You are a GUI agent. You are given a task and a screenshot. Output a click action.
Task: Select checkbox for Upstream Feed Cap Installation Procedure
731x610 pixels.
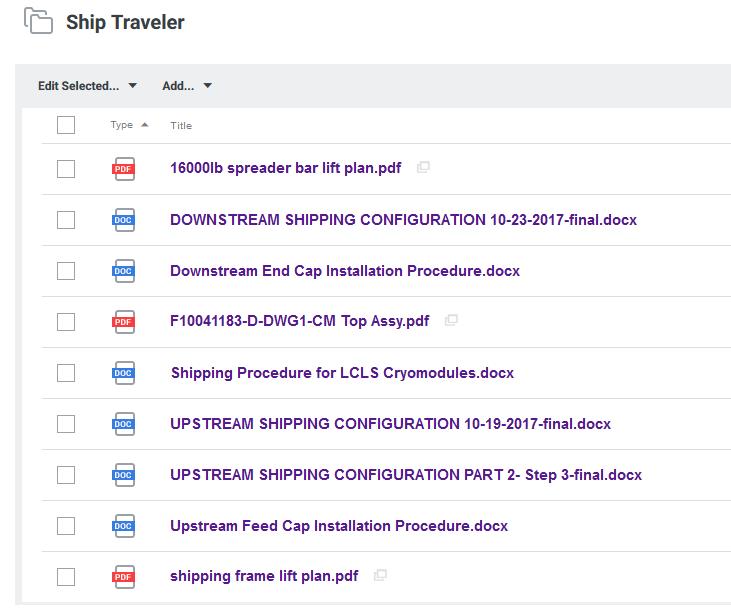tap(66, 526)
